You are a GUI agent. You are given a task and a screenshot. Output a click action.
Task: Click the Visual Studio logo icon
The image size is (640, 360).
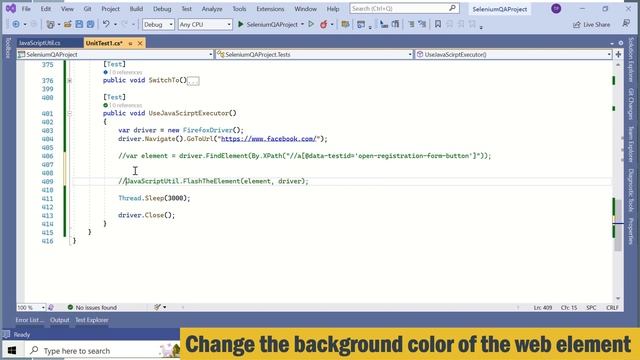point(11,8)
